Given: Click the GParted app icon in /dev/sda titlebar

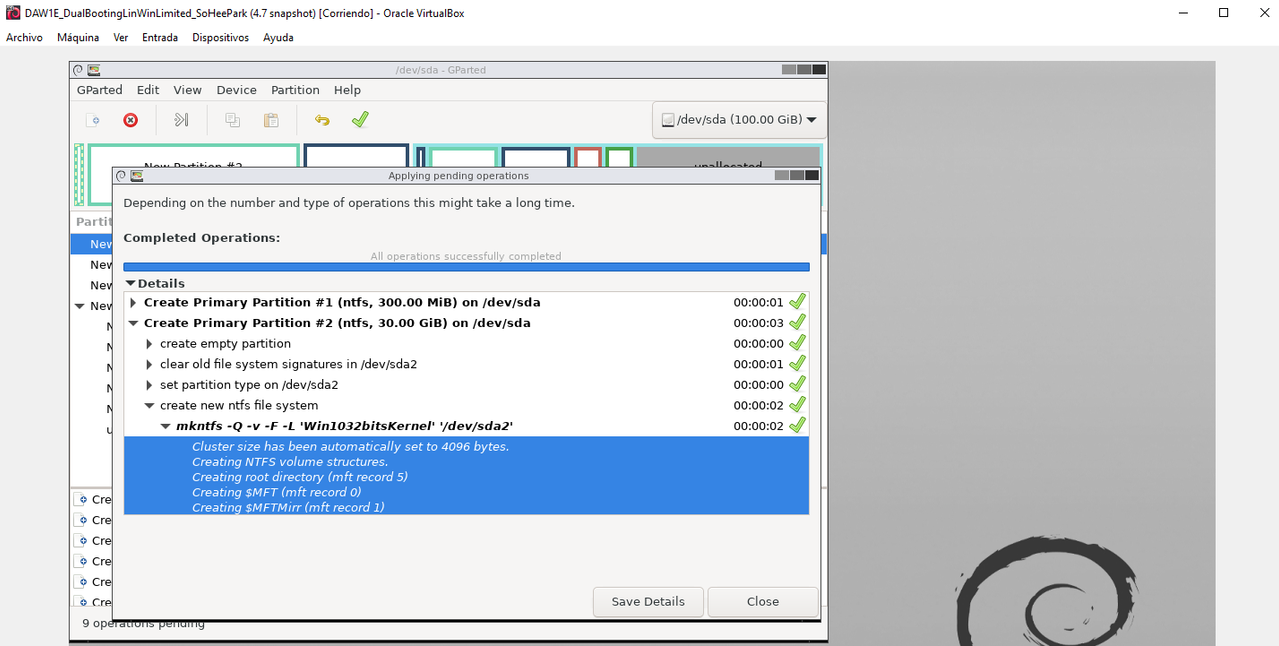Looking at the screenshot, I should pos(94,70).
